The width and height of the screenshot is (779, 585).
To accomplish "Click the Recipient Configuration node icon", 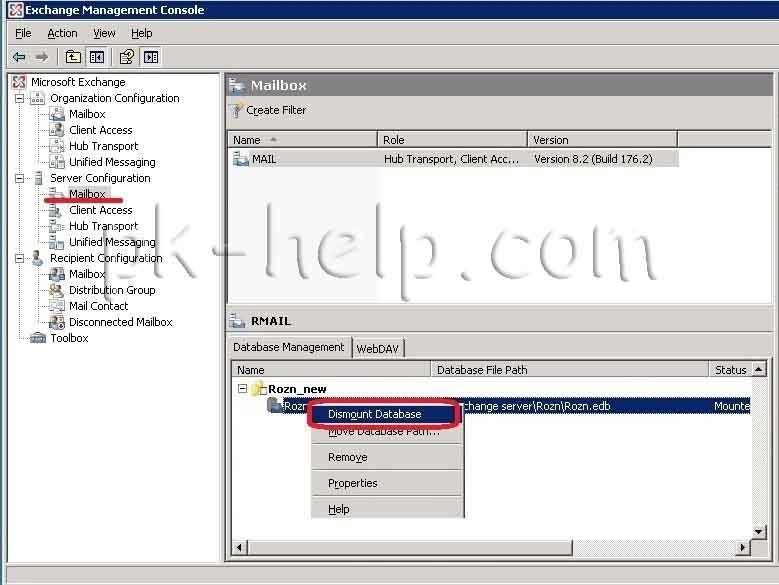I will [x=38, y=258].
